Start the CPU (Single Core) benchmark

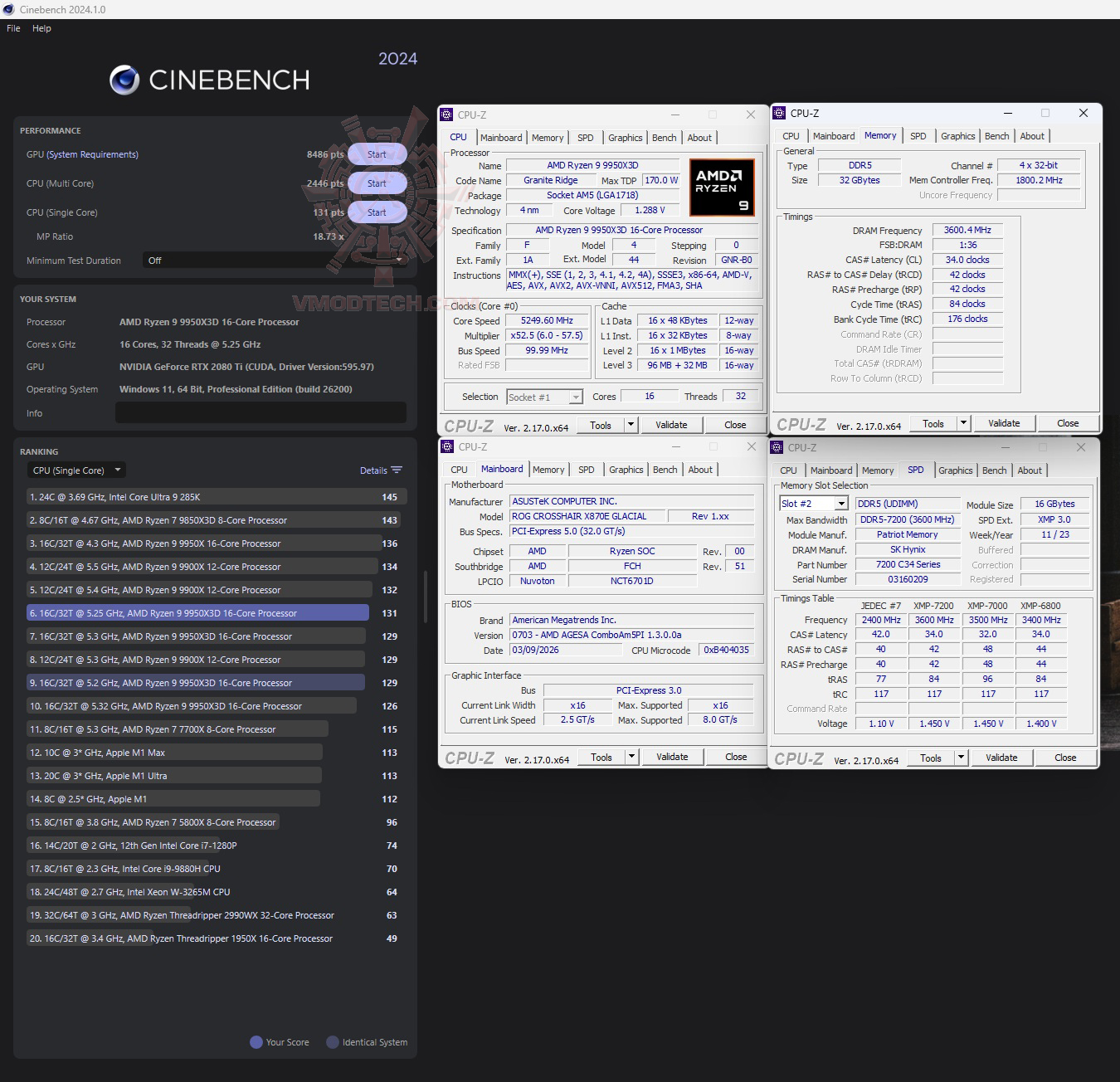[377, 212]
